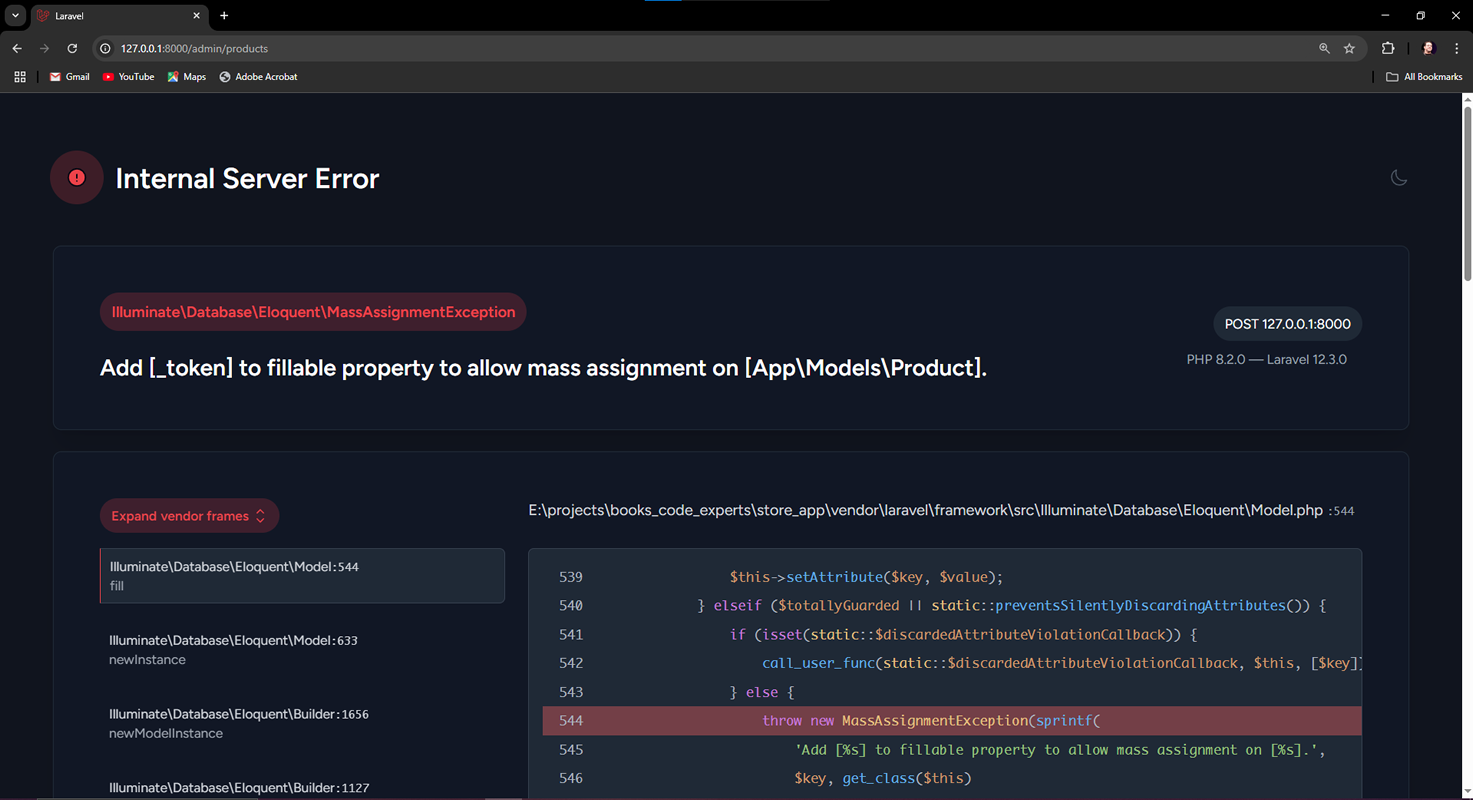Click the user profile avatar
1473x800 pixels.
pos(1428,48)
